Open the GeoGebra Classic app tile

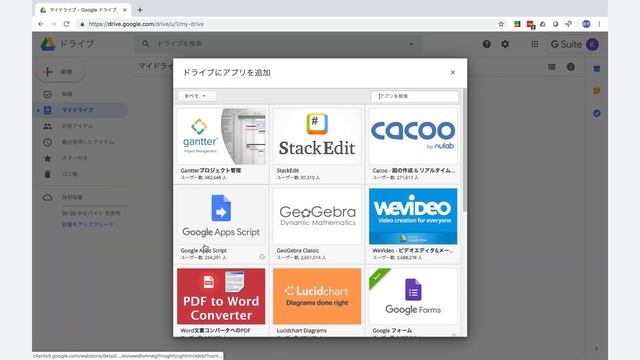pyautogui.click(x=317, y=224)
